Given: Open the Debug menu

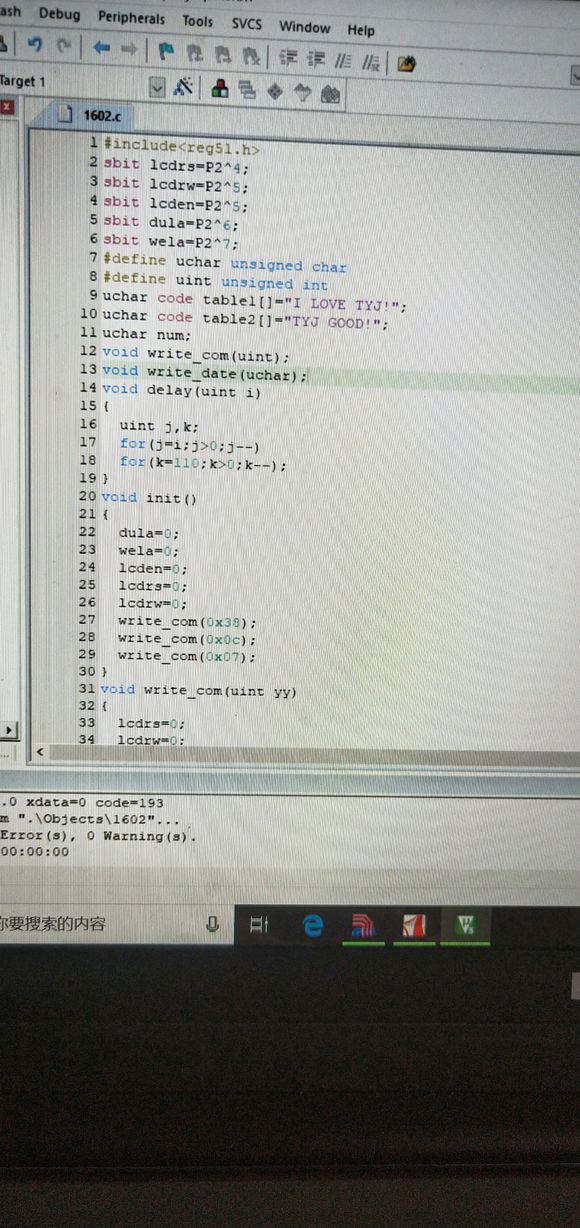Looking at the screenshot, I should click(60, 15).
